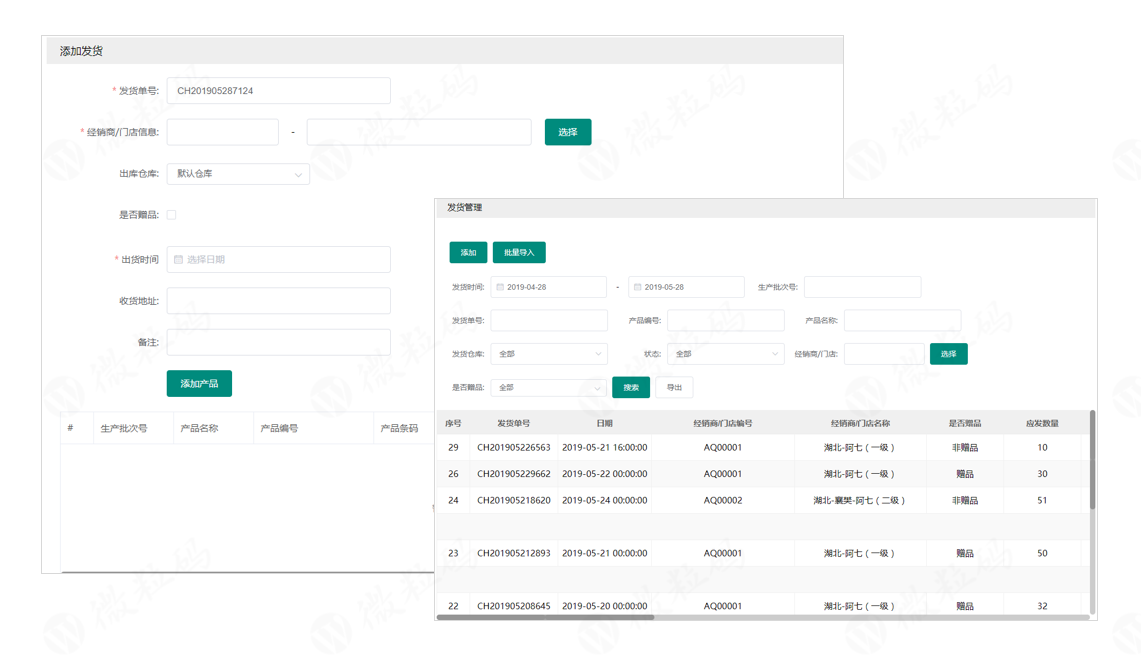Click the 生产批次号 filter input field
Screen dimensions: 1141x657
[862, 287]
